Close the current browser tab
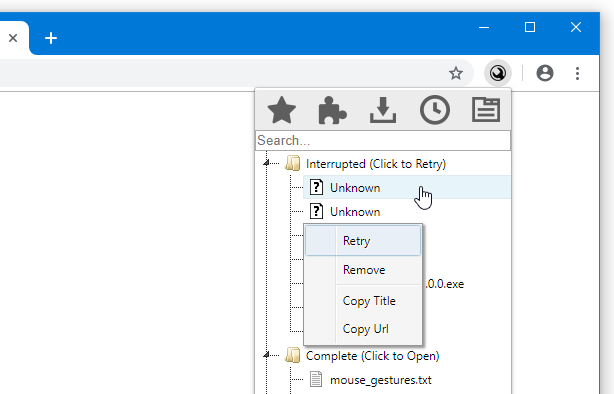 point(13,38)
